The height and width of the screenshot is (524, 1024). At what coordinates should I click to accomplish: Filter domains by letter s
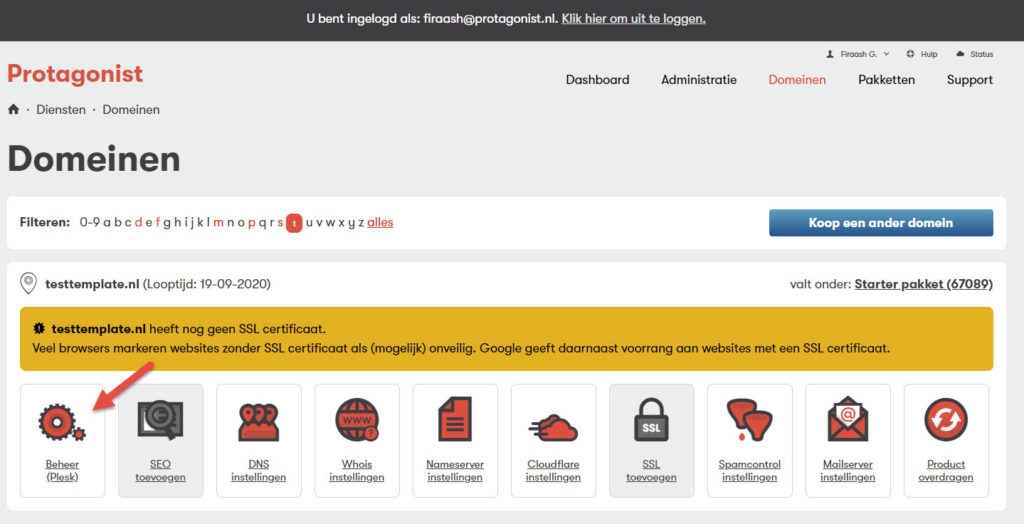click(280, 223)
